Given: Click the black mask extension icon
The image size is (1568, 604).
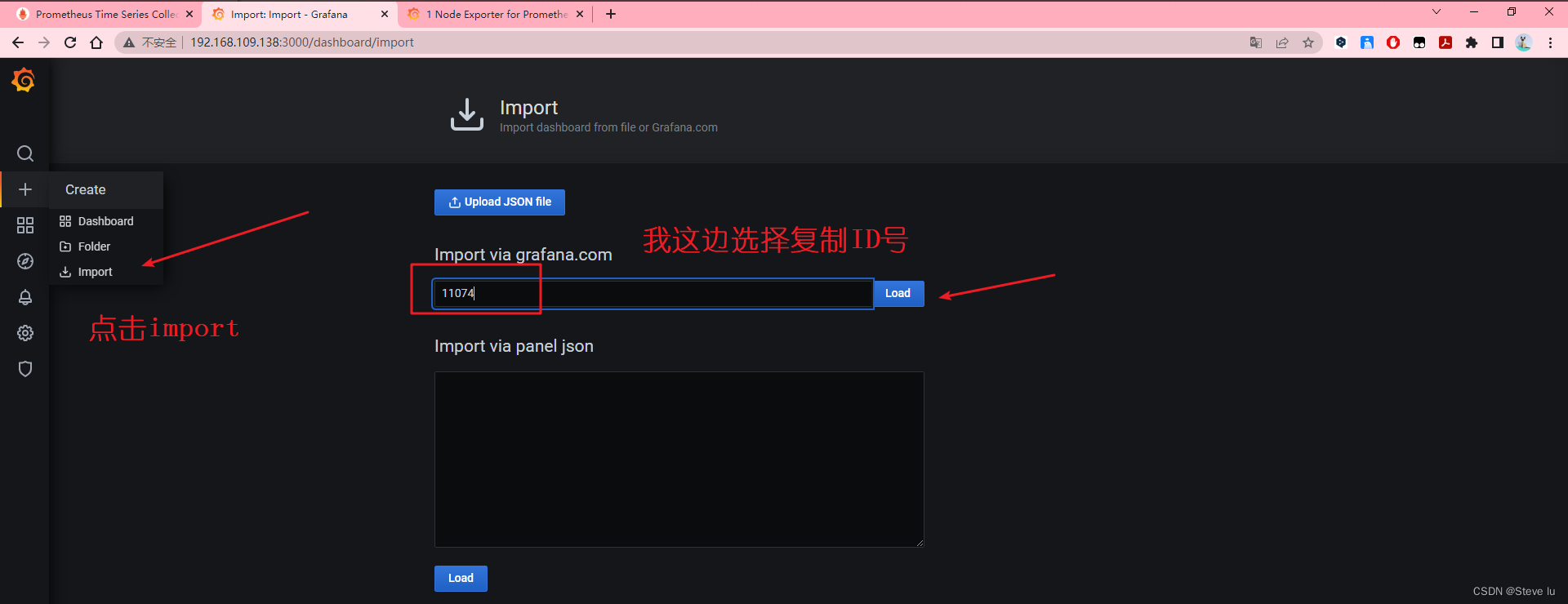Looking at the screenshot, I should [x=1419, y=42].
